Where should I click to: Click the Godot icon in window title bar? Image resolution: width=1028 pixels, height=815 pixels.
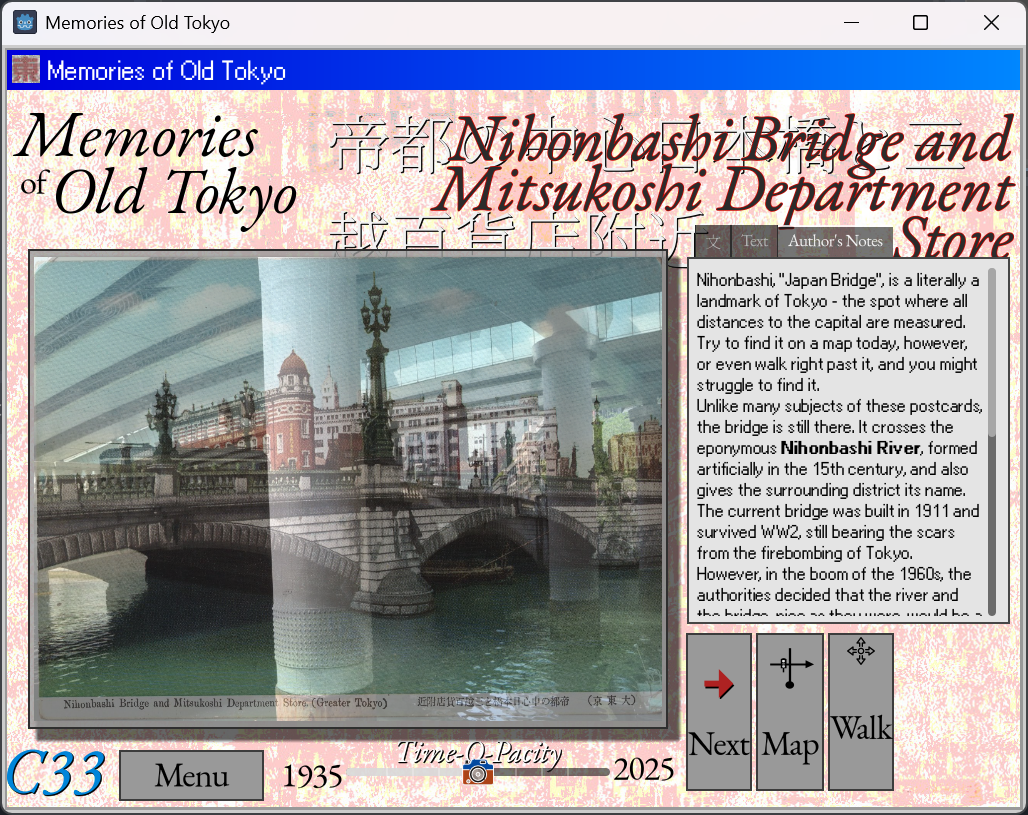point(25,23)
